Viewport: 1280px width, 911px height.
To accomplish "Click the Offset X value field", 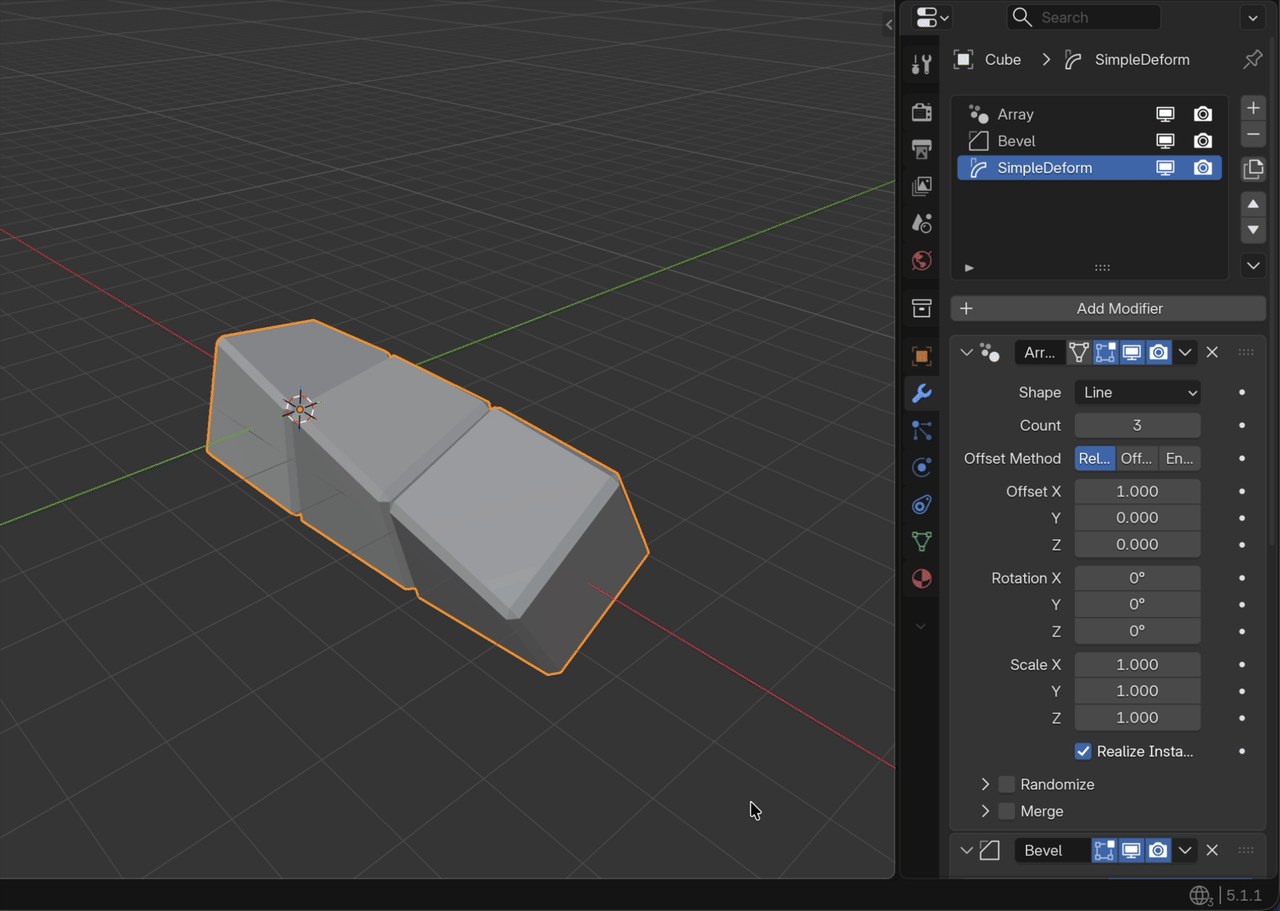I will (1137, 491).
